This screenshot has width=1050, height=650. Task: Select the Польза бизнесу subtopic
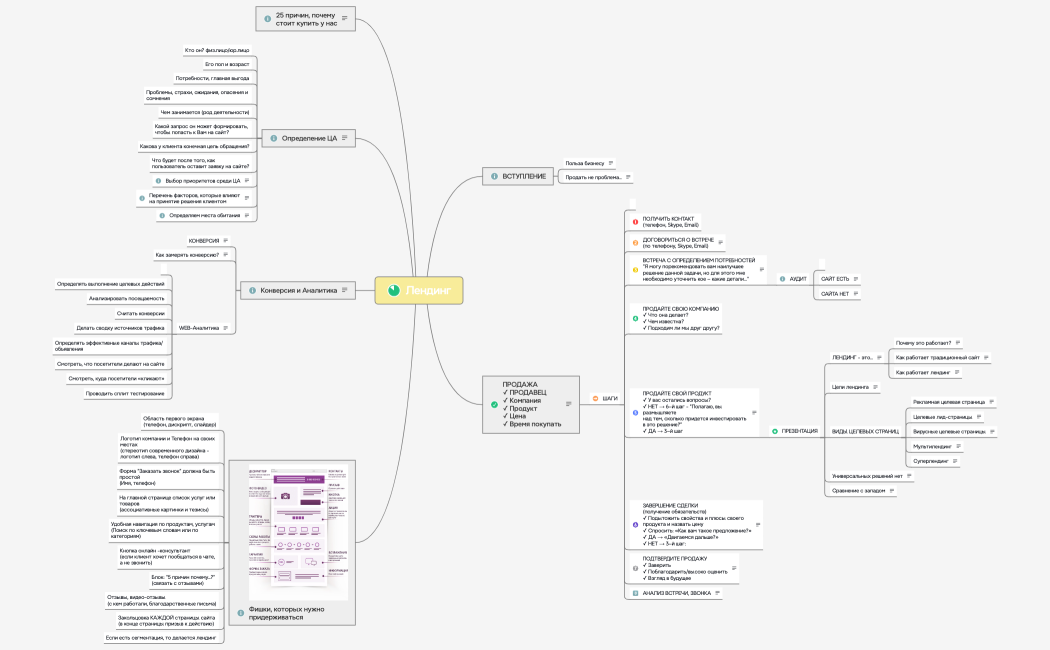[584, 163]
